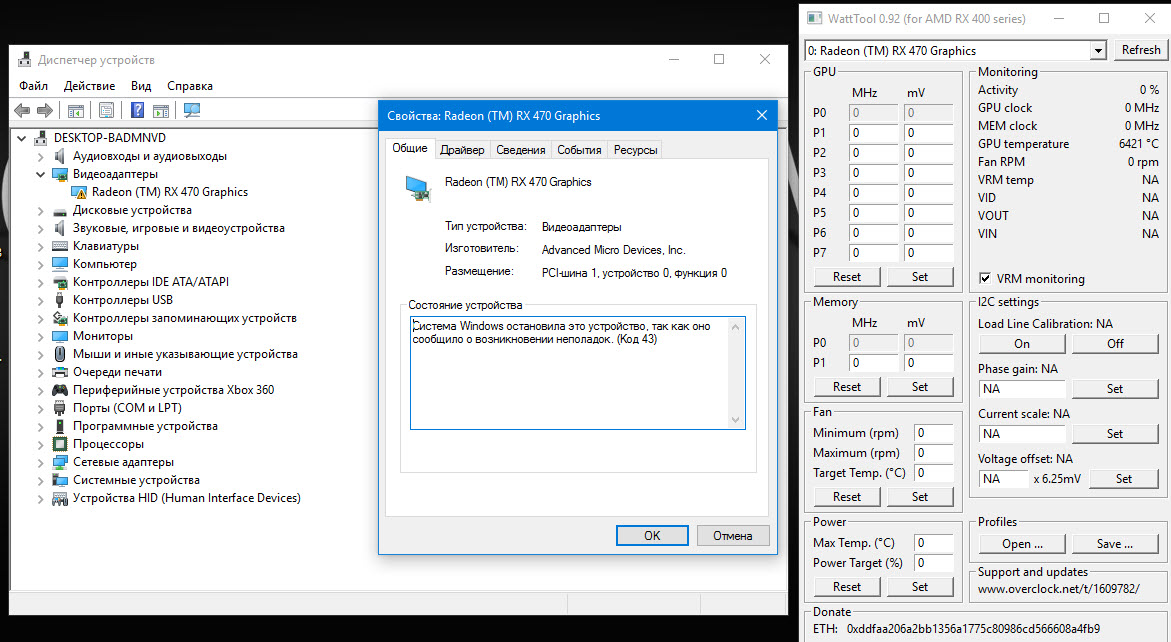The height and width of the screenshot is (642, 1171).
Task: Click the Xbox 360 peripherals gamepad icon
Action: point(60,390)
